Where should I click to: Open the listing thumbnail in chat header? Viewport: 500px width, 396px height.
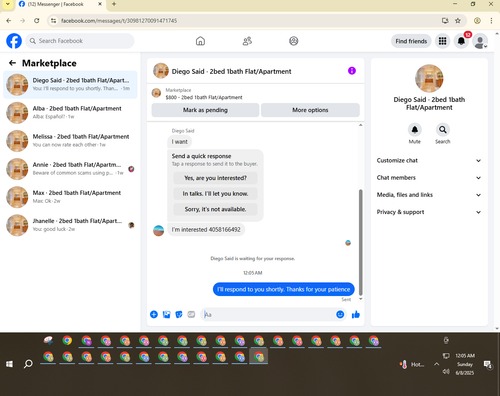161,71
